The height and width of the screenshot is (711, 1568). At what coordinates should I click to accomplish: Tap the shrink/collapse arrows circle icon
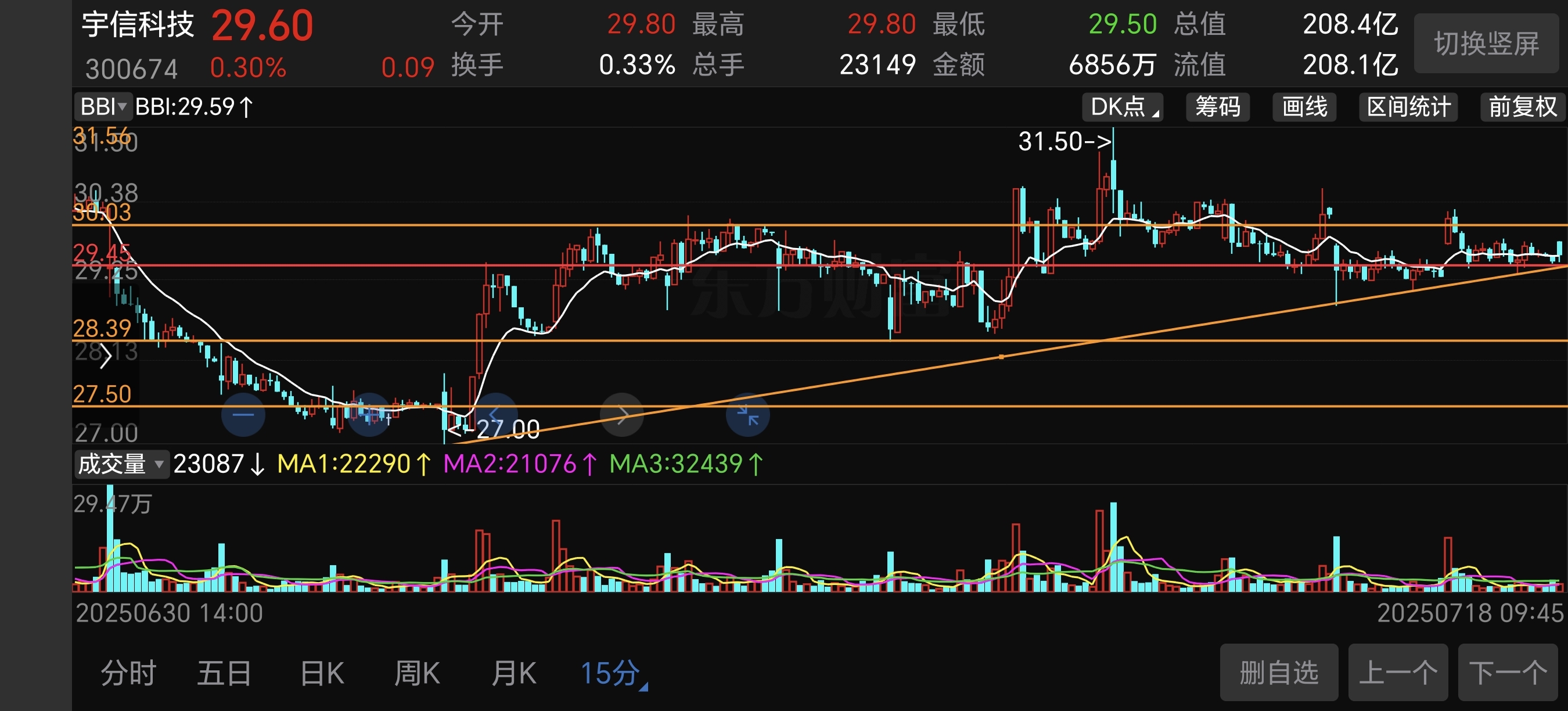click(x=747, y=415)
